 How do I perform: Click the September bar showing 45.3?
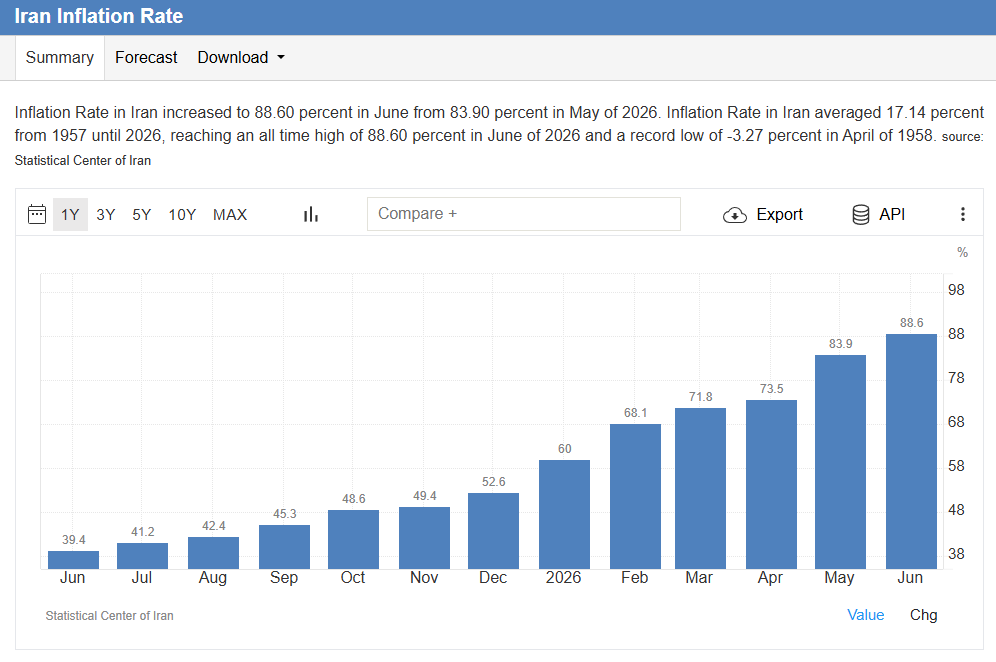tap(285, 546)
